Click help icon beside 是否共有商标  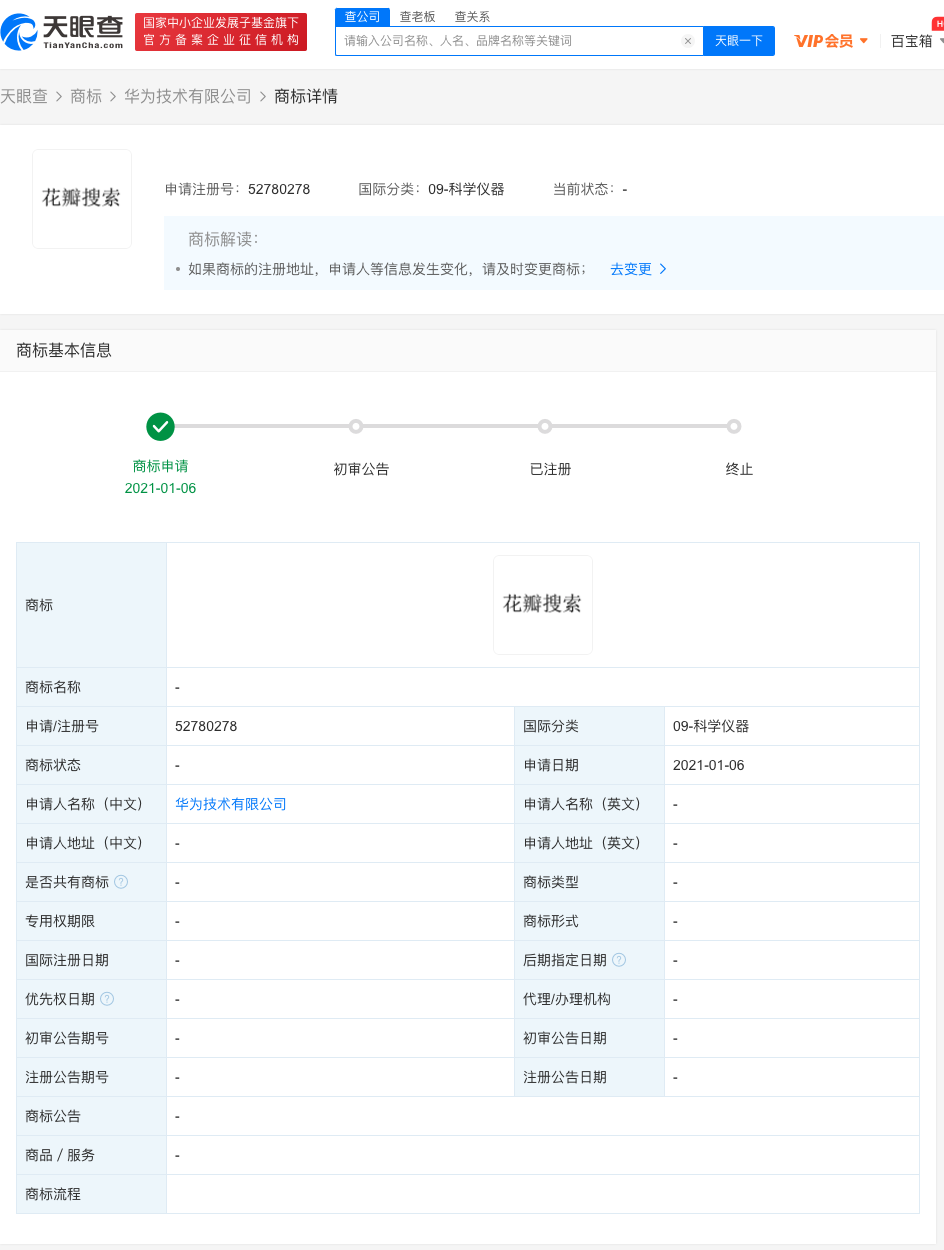point(121,882)
